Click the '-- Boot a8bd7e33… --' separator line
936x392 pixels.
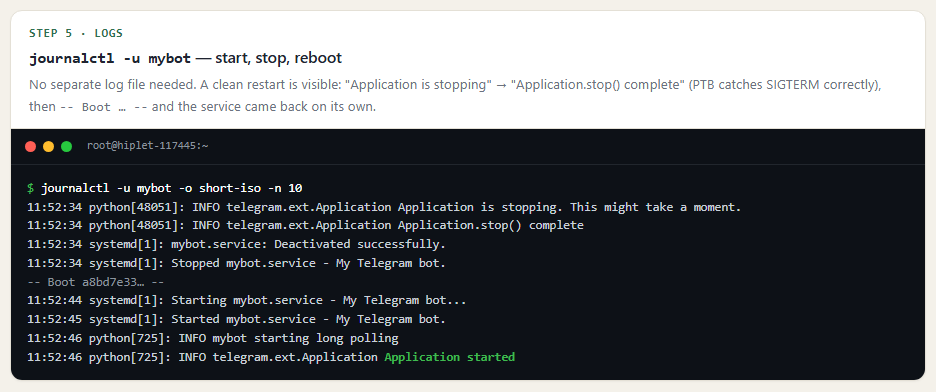point(96,282)
